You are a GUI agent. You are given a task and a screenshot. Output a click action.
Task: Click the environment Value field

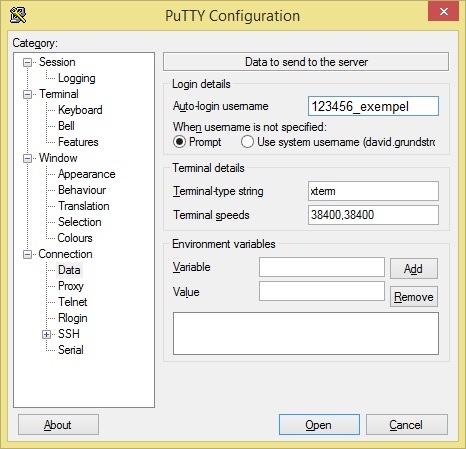pos(322,291)
